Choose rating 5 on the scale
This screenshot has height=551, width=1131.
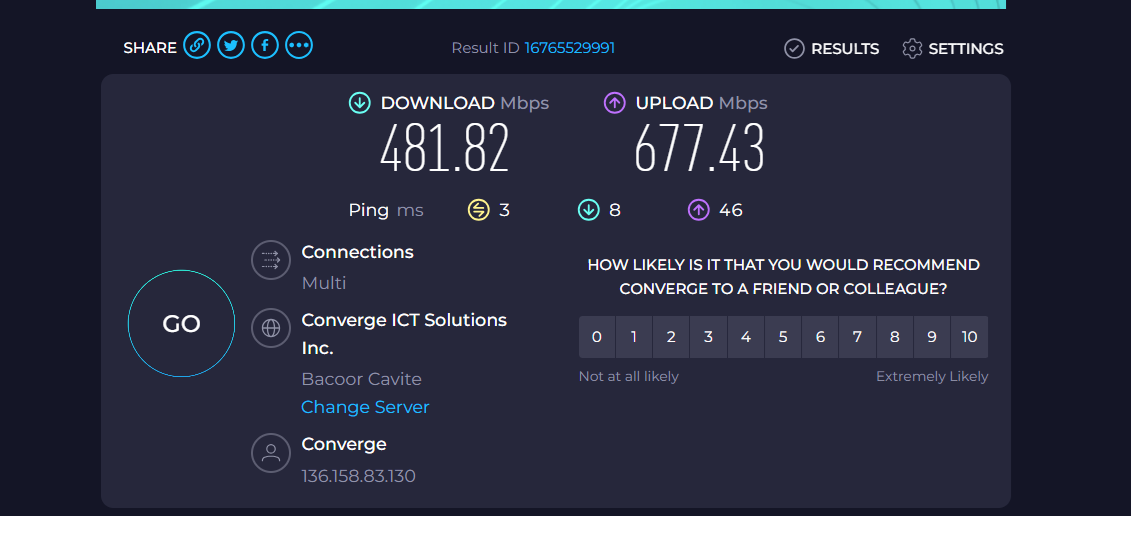783,337
